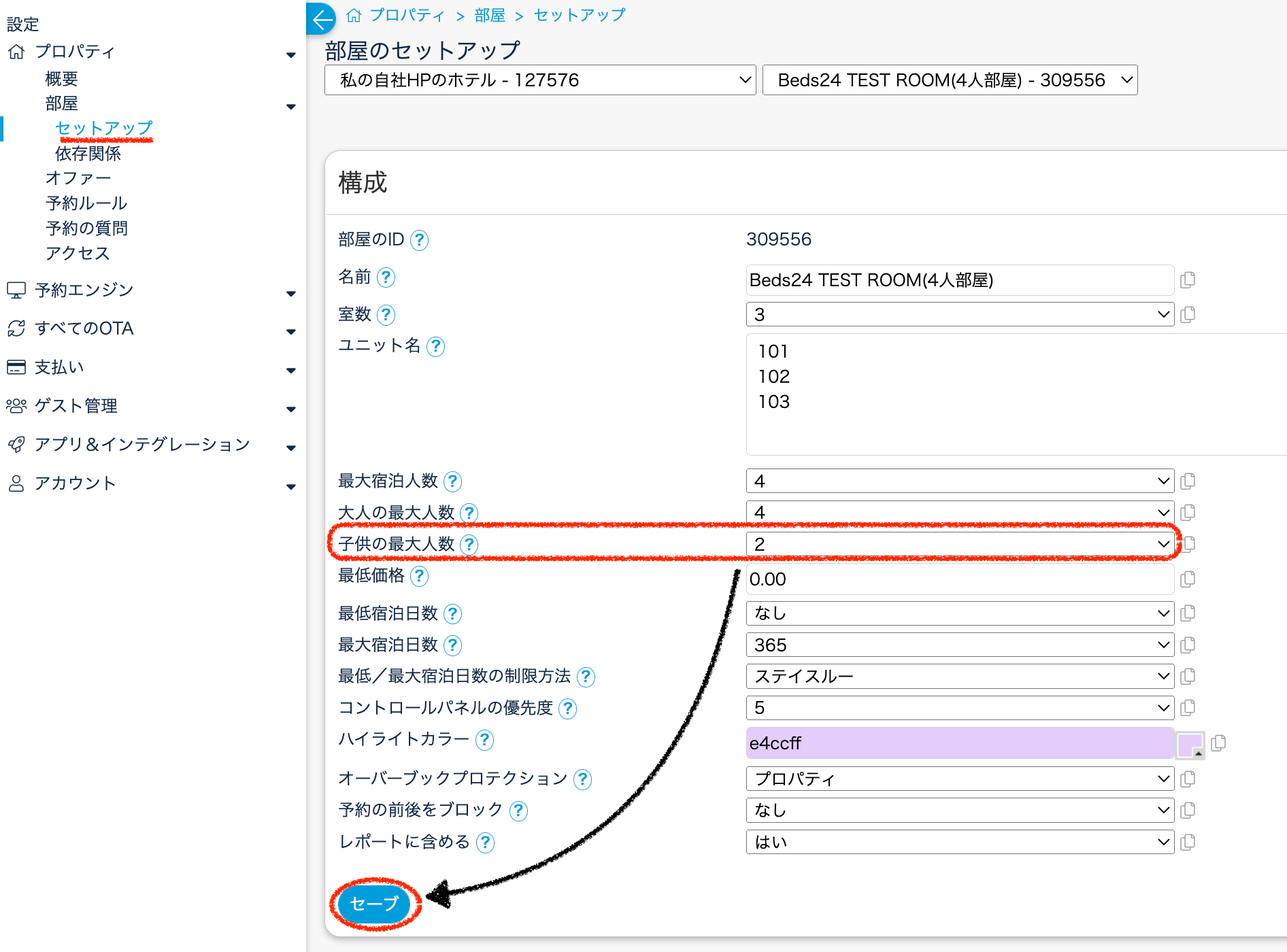Open 依存関係 from the sidebar
The image size is (1287, 952).
[x=87, y=154]
